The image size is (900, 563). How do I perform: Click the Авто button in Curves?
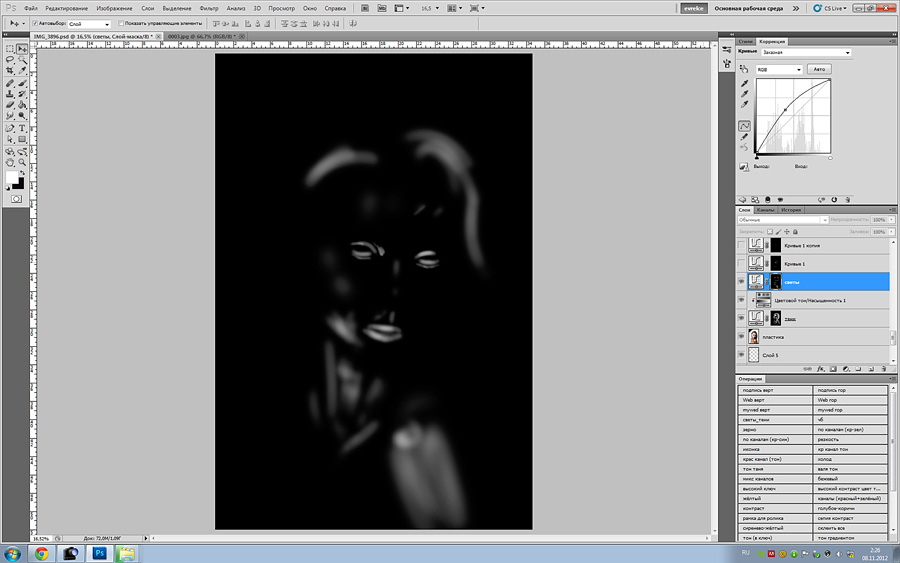819,69
